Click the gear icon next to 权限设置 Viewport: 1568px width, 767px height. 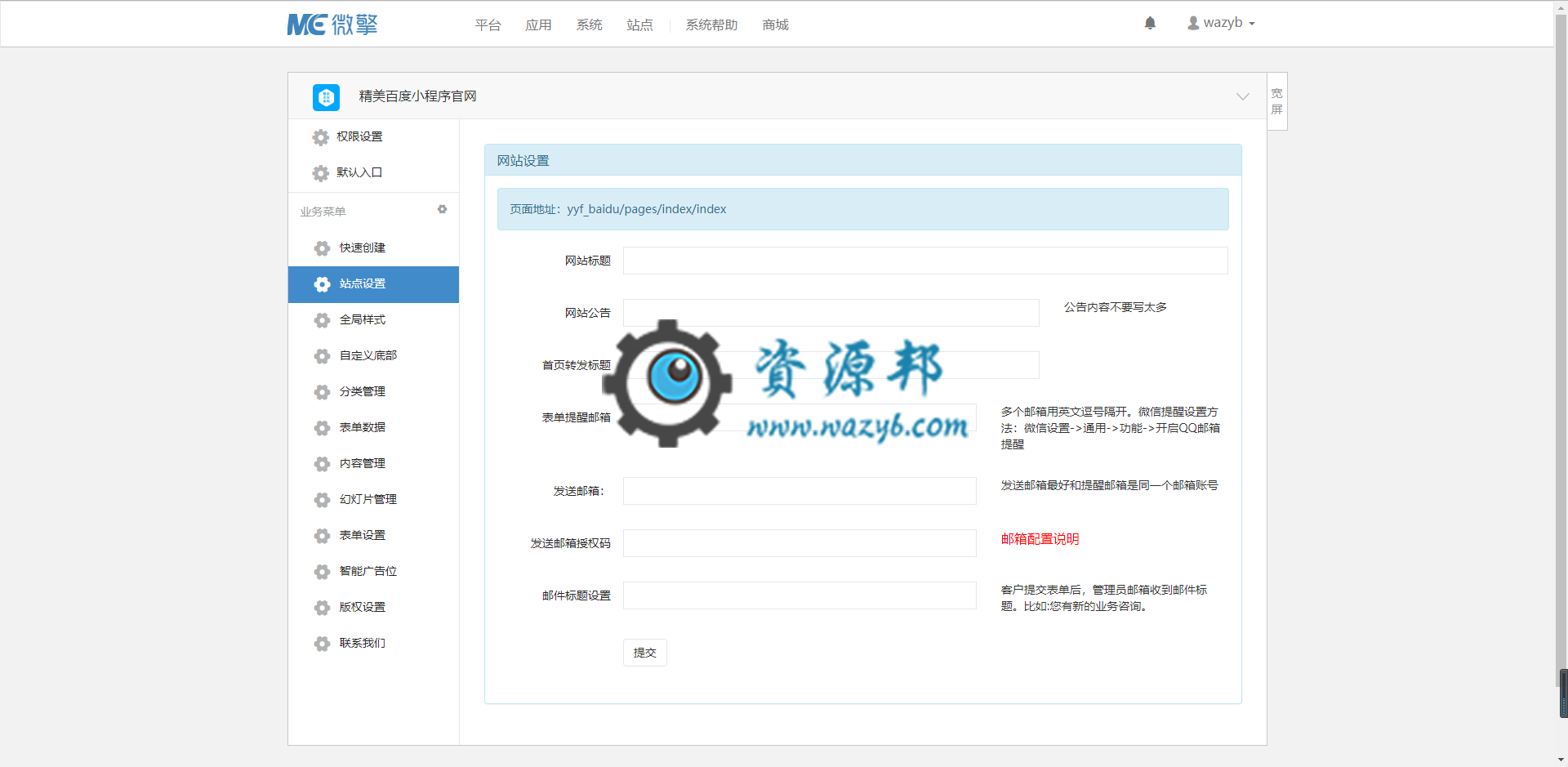321,137
